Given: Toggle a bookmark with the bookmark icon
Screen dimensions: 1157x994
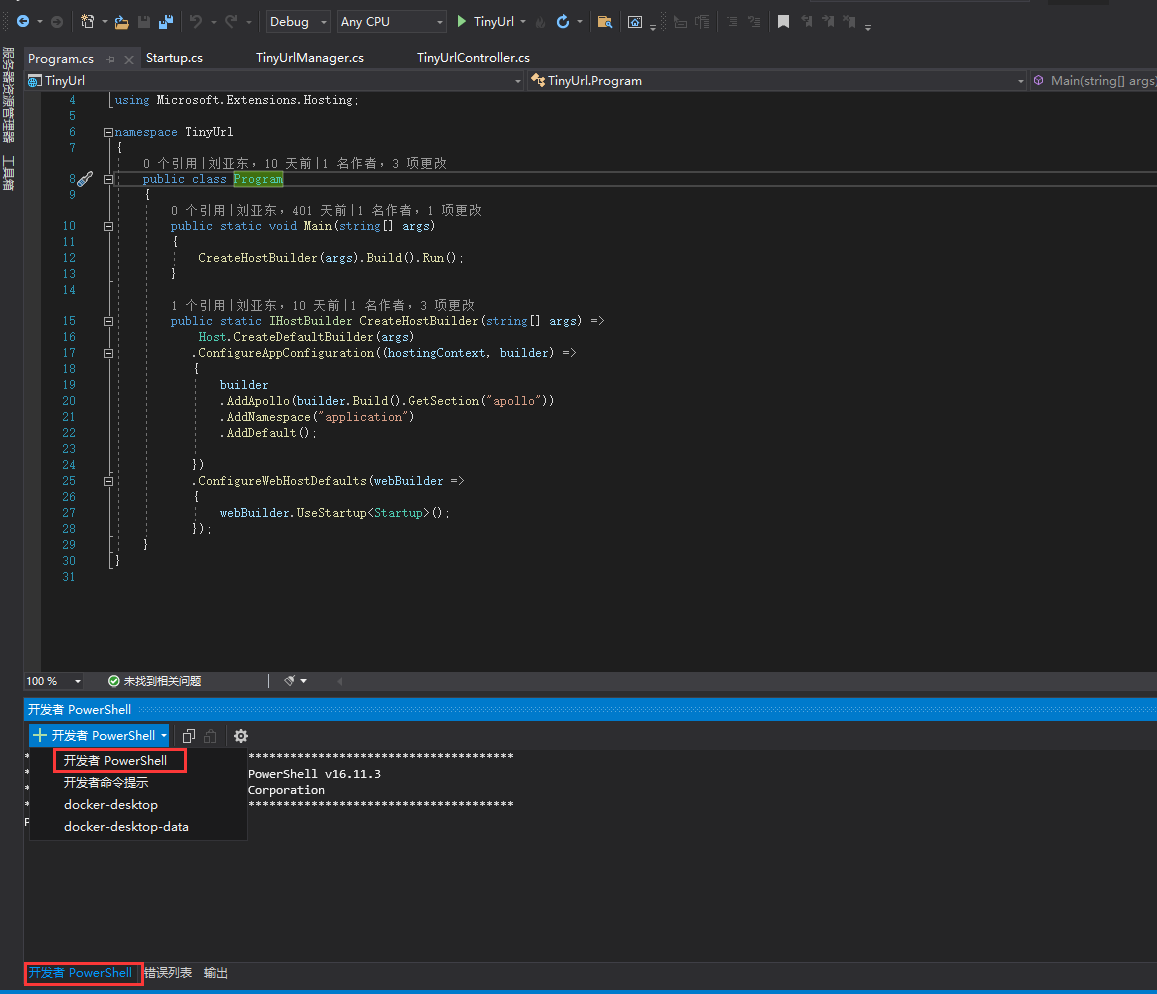Looking at the screenshot, I should click(x=784, y=21).
